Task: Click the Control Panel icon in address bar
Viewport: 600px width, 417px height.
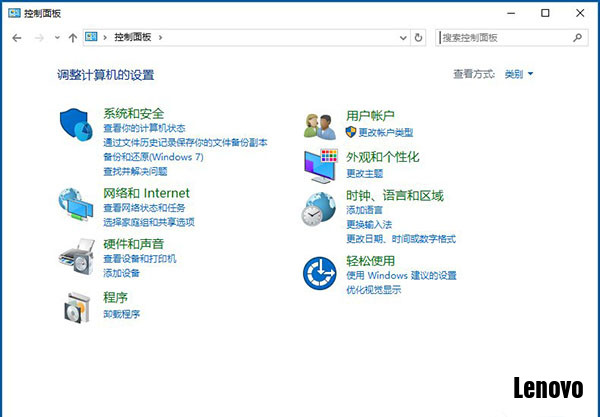Action: click(x=91, y=37)
